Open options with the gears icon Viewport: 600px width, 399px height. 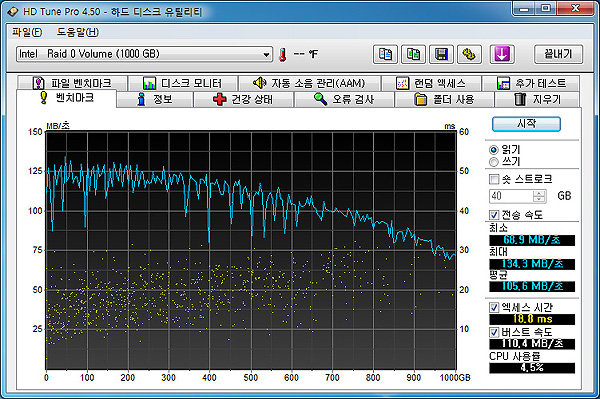470,54
